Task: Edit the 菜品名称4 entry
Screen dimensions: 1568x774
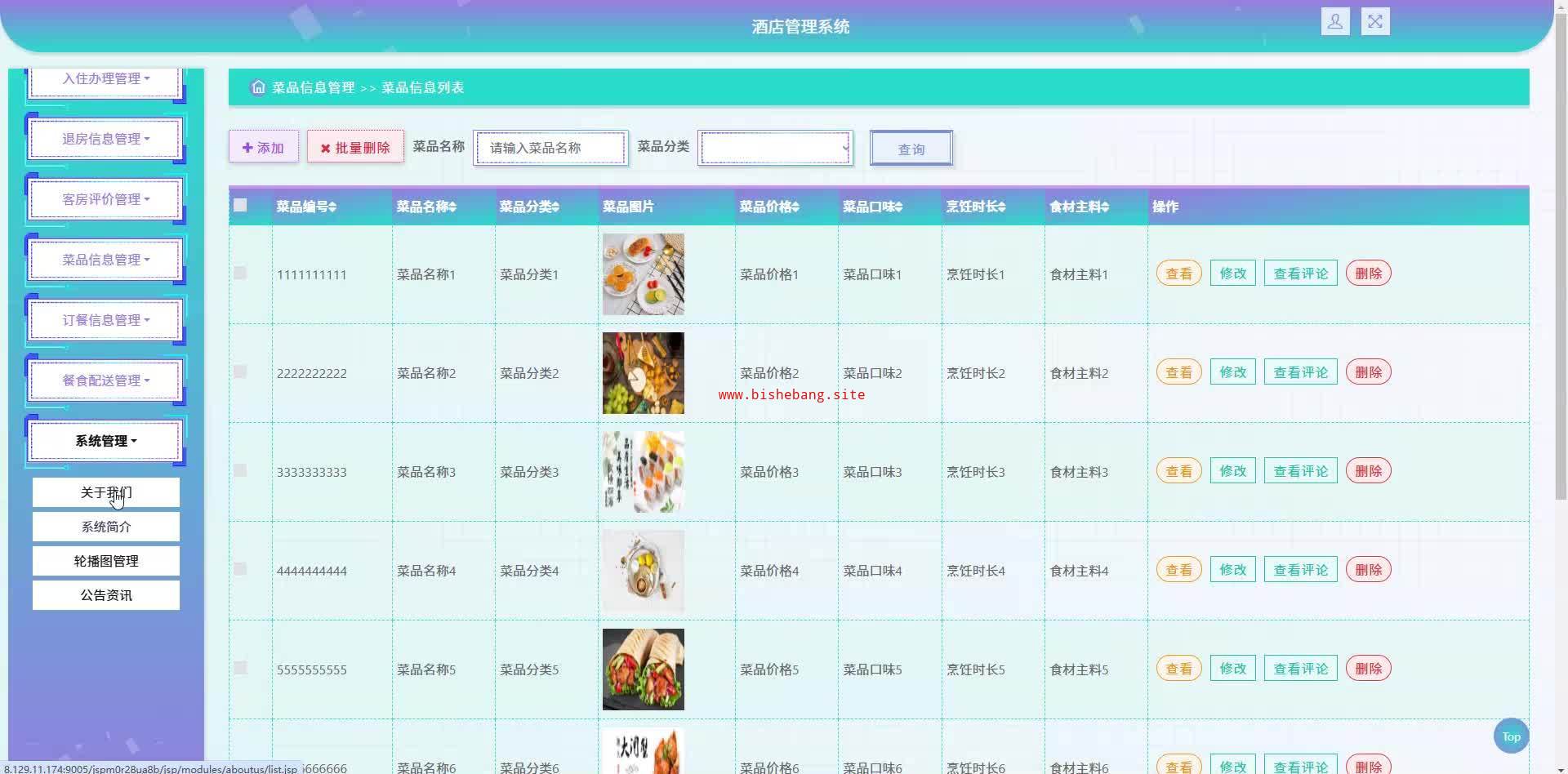Action: click(1232, 570)
